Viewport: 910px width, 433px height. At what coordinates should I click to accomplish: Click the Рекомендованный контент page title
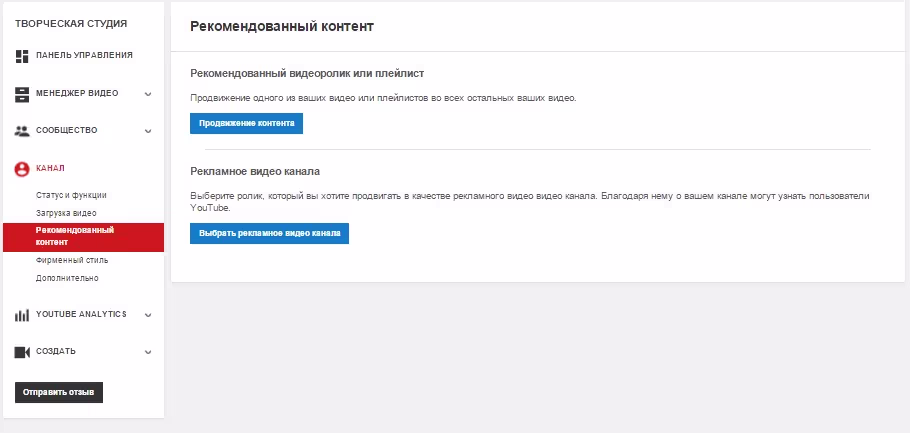pyautogui.click(x=282, y=27)
